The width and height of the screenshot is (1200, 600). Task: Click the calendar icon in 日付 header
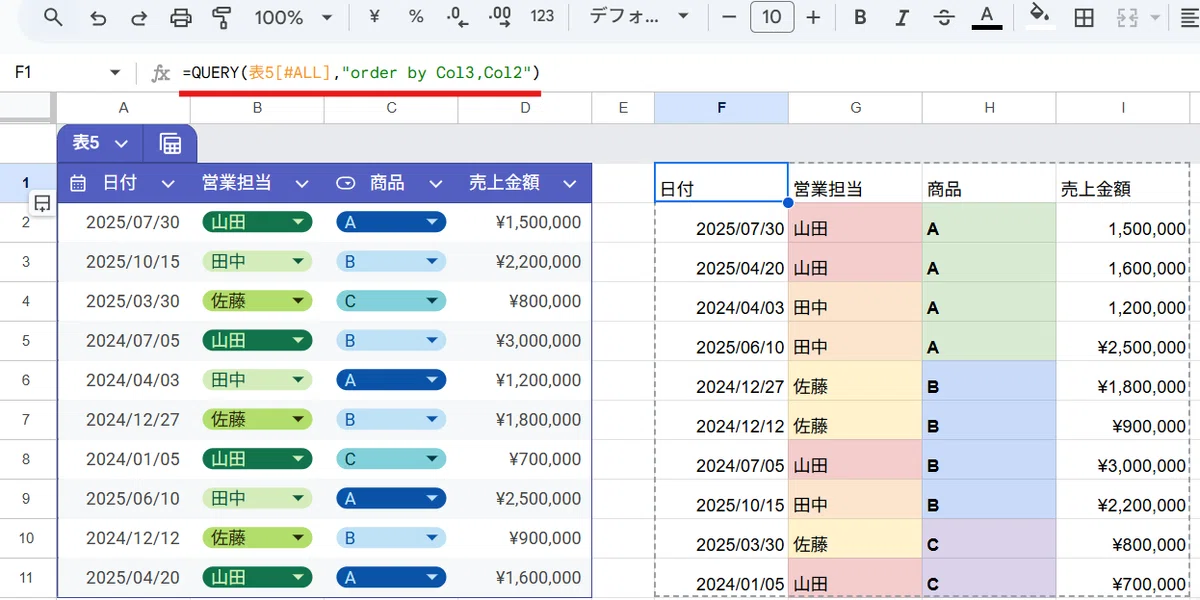(x=78, y=183)
